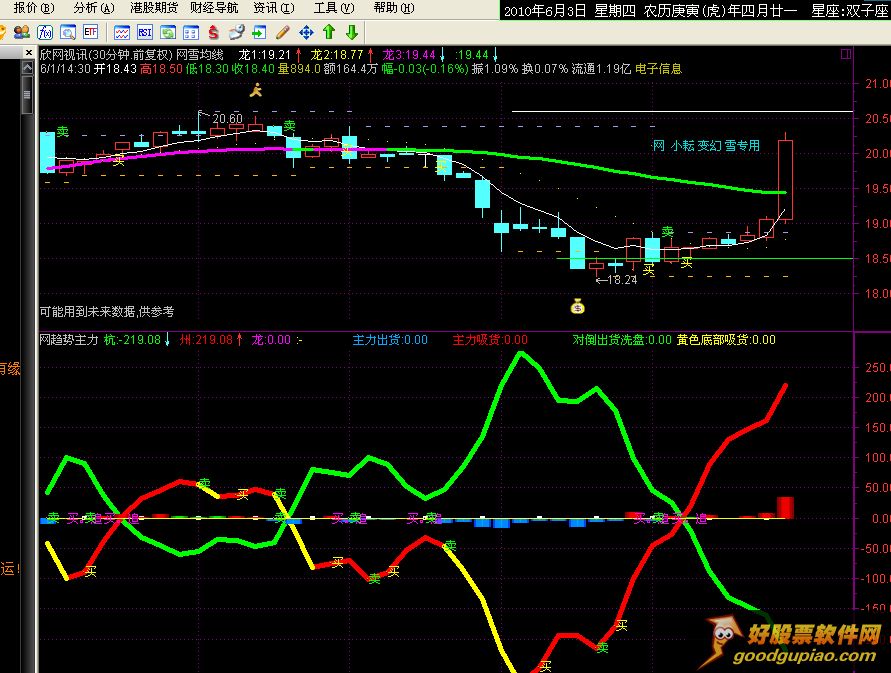Click the wavy-lines chart window icon
The image size is (891, 673).
point(122,32)
